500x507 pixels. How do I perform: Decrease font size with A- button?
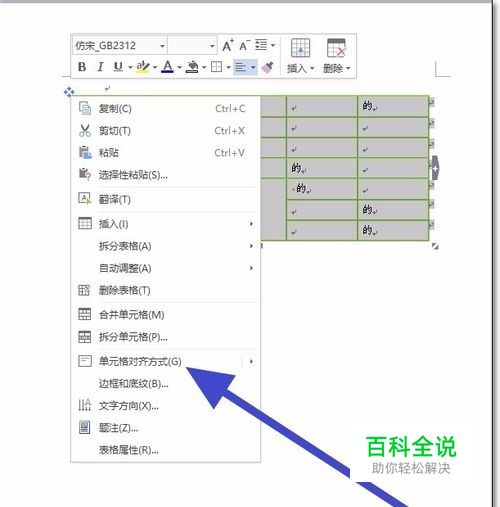click(244, 45)
